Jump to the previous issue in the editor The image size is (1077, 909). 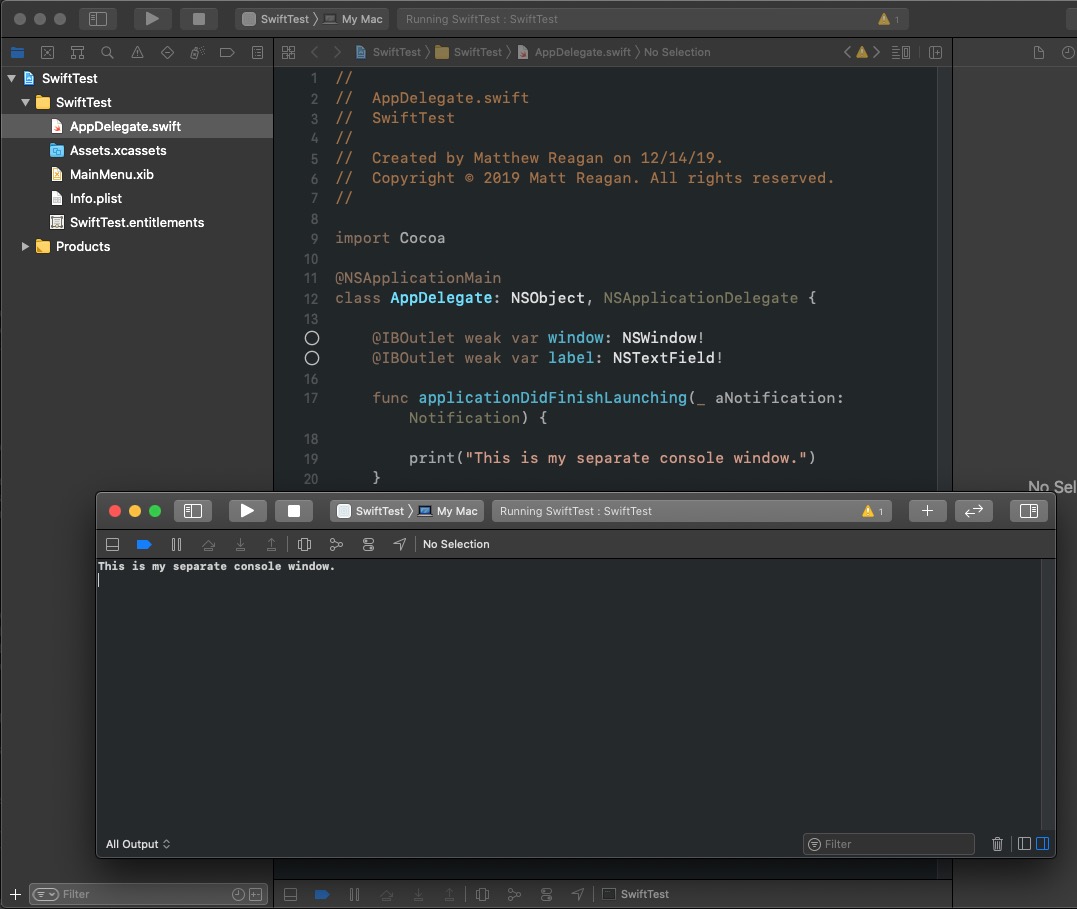[x=847, y=52]
